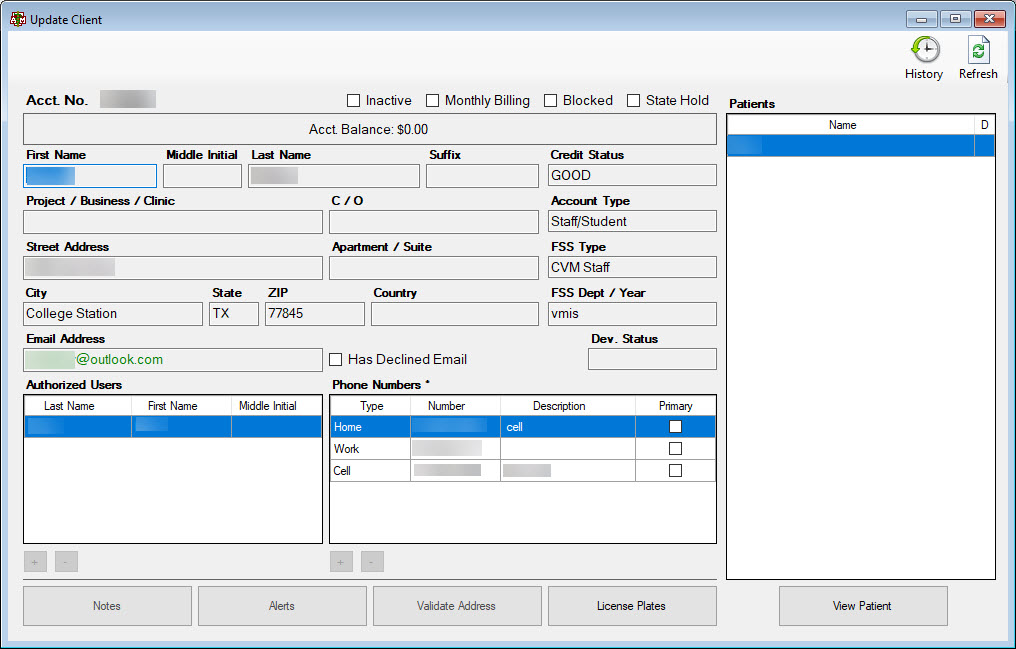Click the Update Client title bar icon
This screenshot has width=1016, height=649.
pos(17,19)
